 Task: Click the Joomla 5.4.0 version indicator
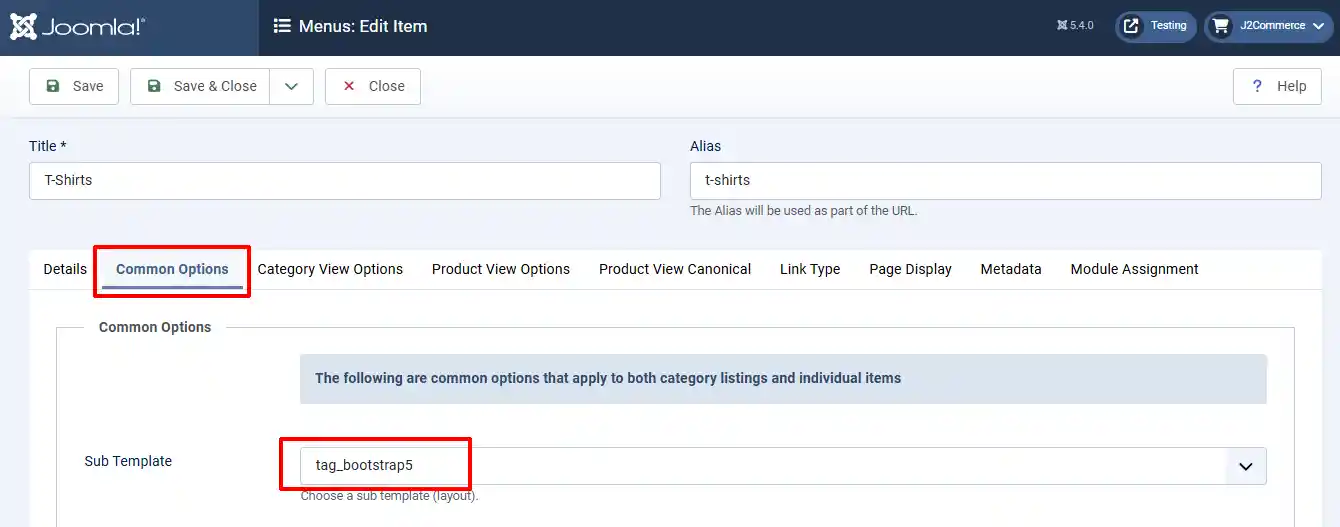(1075, 26)
